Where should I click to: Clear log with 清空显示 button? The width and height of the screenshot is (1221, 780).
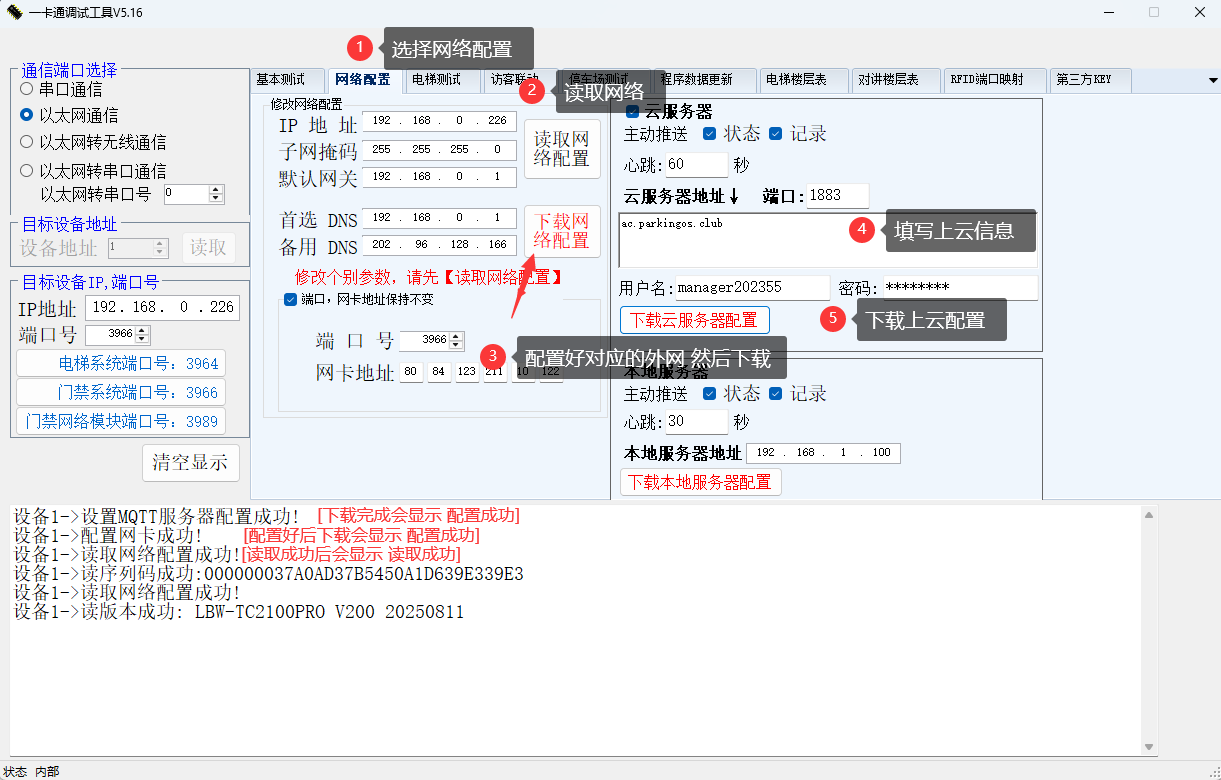click(190, 462)
